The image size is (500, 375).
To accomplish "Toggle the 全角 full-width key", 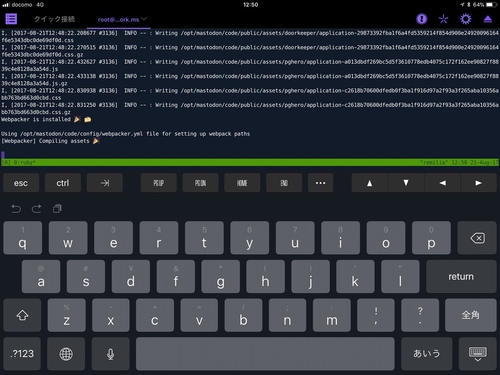I will click(x=471, y=315).
